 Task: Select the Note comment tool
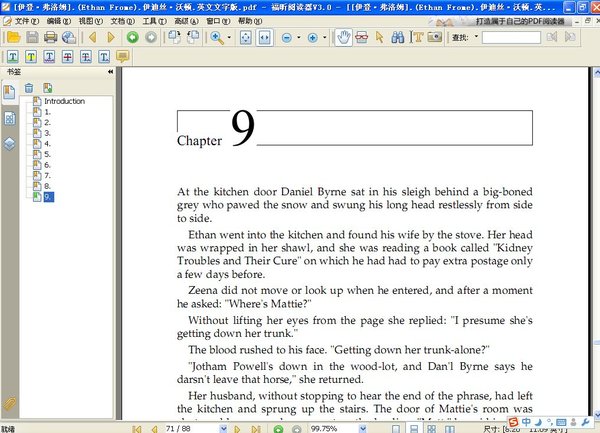pyautogui.click(x=122, y=57)
